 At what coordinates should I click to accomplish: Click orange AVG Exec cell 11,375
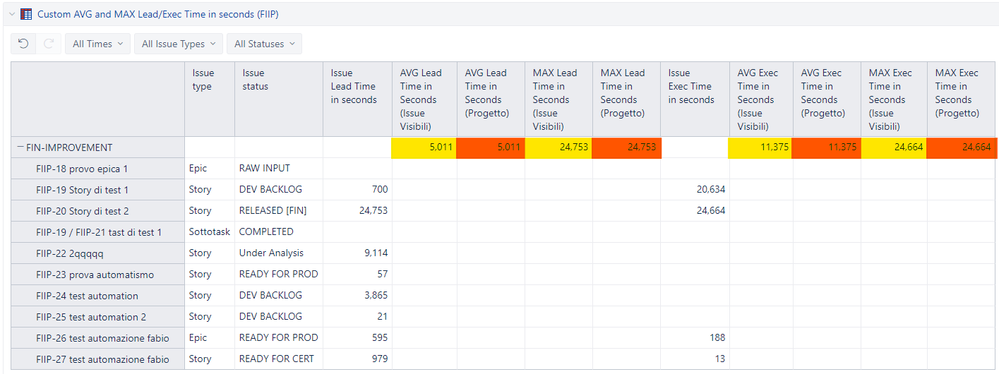pos(827,147)
